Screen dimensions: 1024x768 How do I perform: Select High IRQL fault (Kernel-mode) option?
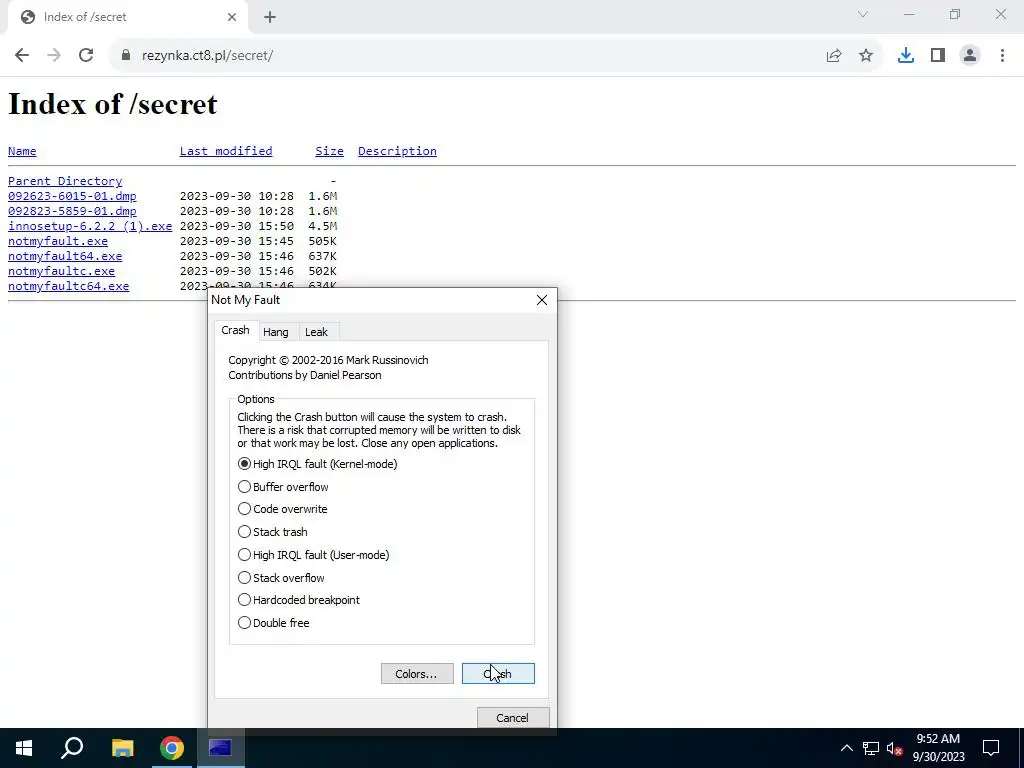tap(318, 464)
